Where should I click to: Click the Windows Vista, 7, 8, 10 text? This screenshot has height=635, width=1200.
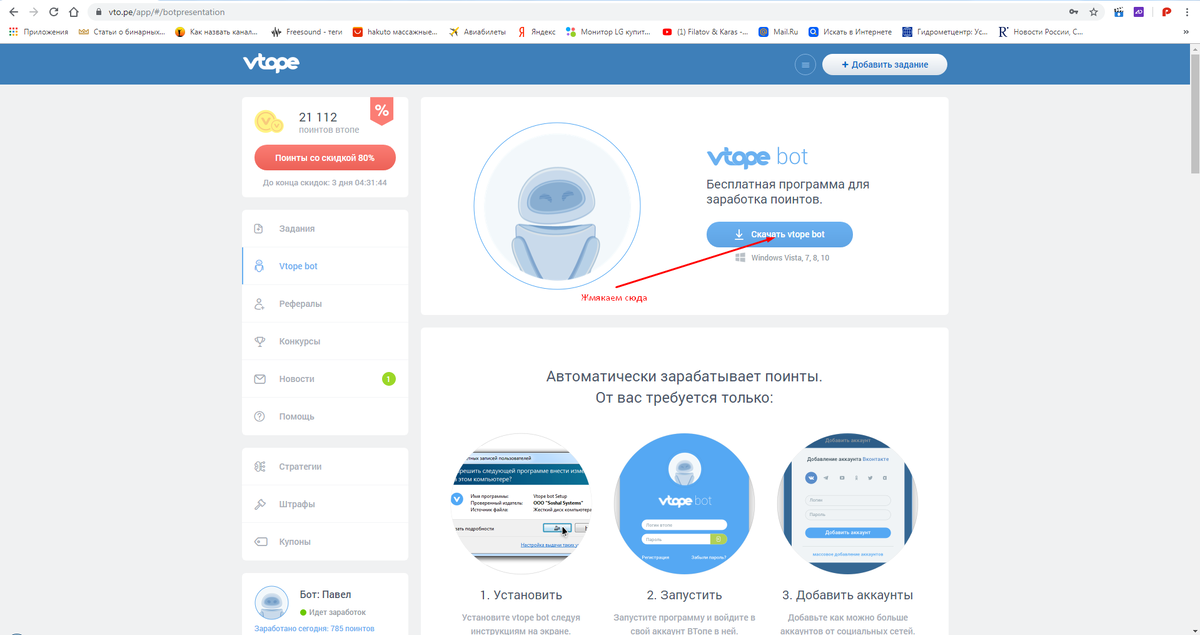790,258
